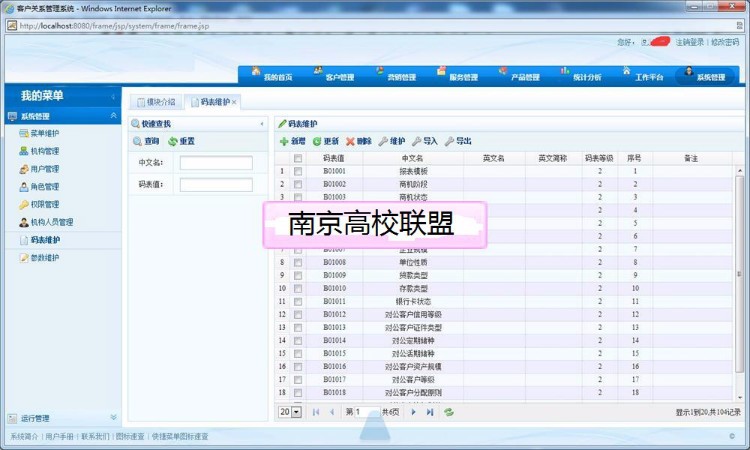Click the 导入 import toolbar button
The height and width of the screenshot is (450, 750).
coord(425,141)
